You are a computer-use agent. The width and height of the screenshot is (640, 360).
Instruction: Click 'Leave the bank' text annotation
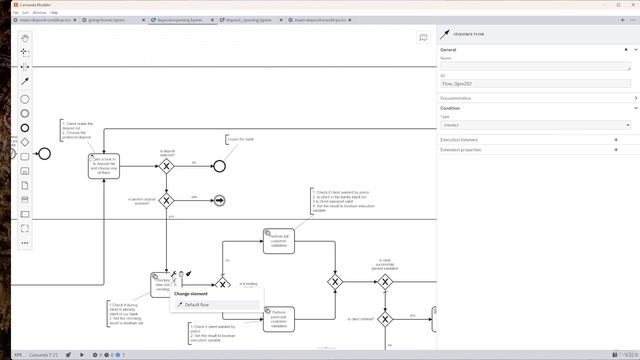(x=240, y=140)
